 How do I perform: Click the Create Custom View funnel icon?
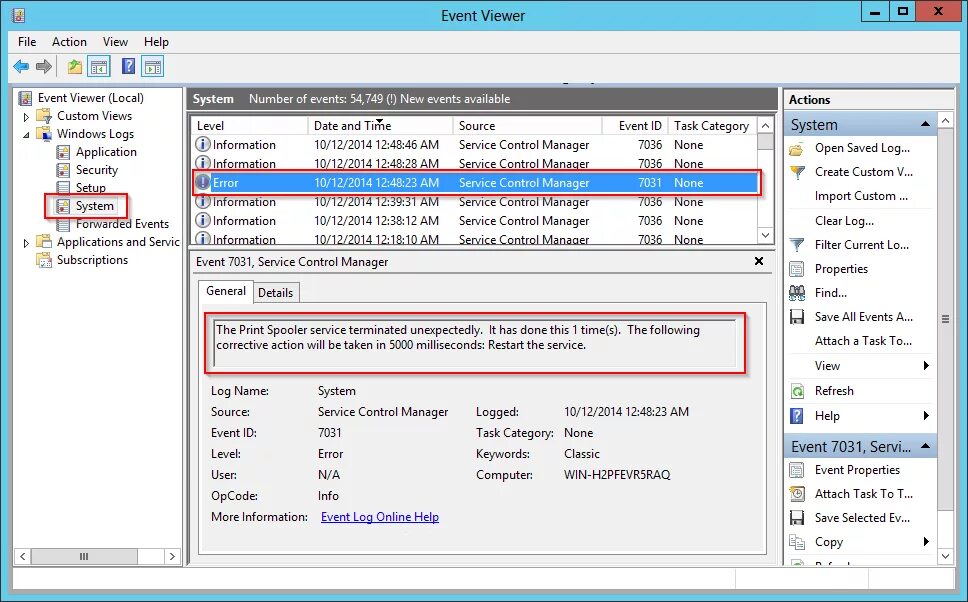[797, 172]
